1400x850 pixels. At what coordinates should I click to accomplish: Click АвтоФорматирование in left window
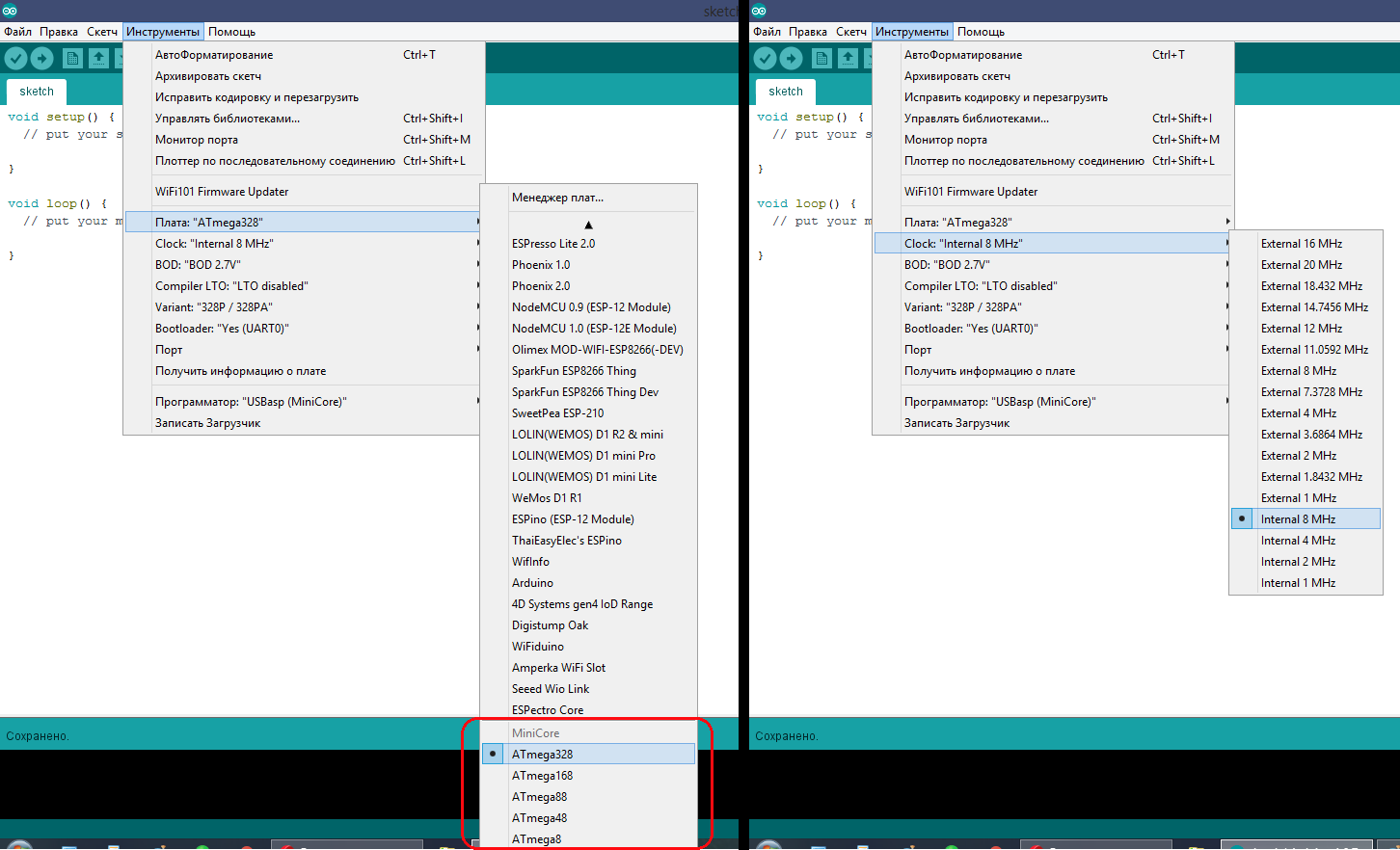pos(304,55)
